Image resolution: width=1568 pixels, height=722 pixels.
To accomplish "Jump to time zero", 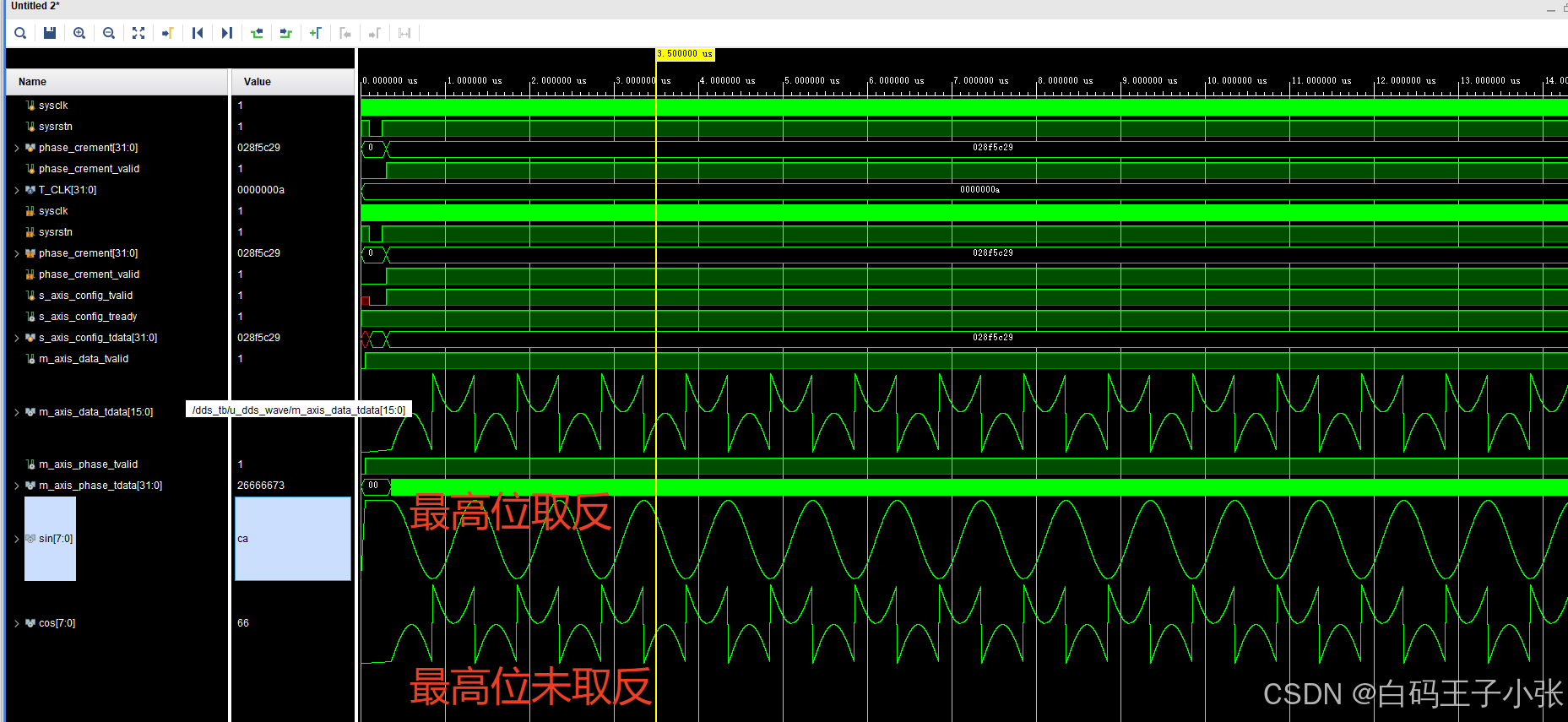I will 198,33.
